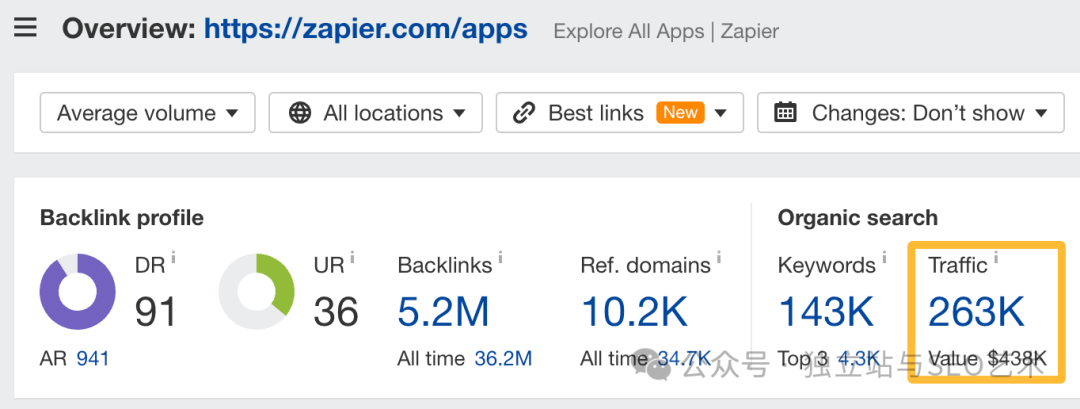This screenshot has height=409, width=1080.
Task: Click the Explore All Apps | Zapier title
Action: (x=666, y=32)
